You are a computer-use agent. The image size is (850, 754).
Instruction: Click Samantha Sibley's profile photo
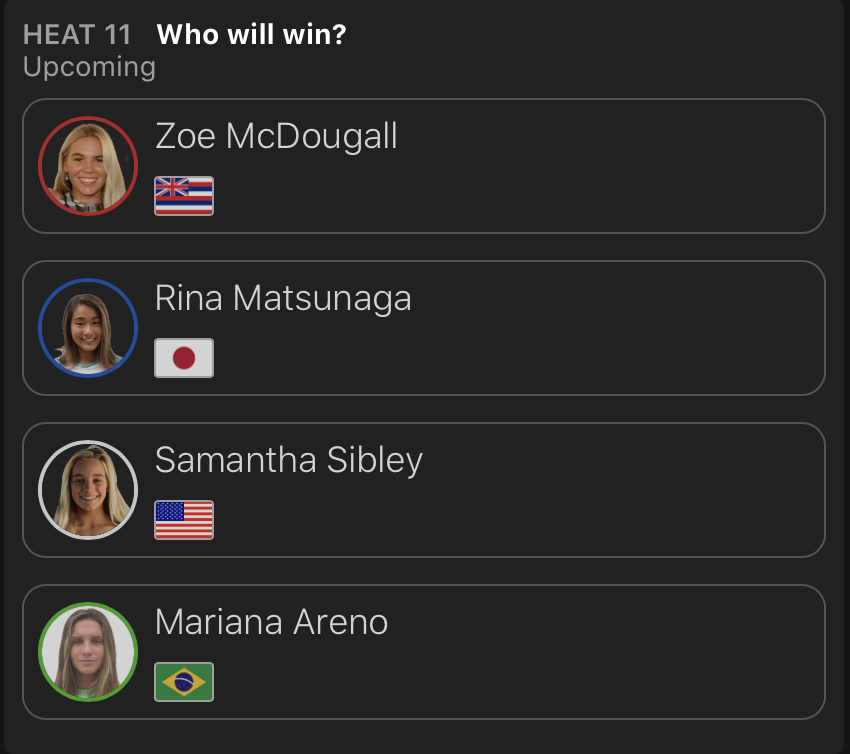(88, 490)
